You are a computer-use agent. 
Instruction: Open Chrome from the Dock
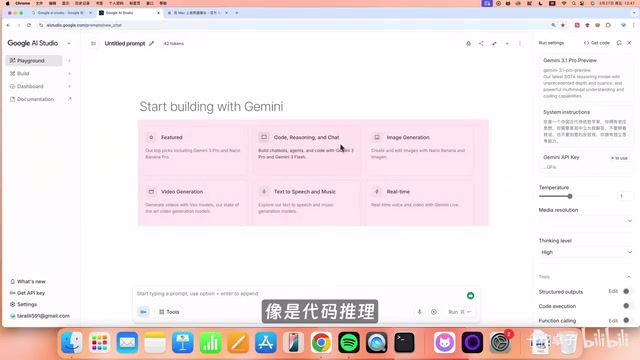coord(321,342)
